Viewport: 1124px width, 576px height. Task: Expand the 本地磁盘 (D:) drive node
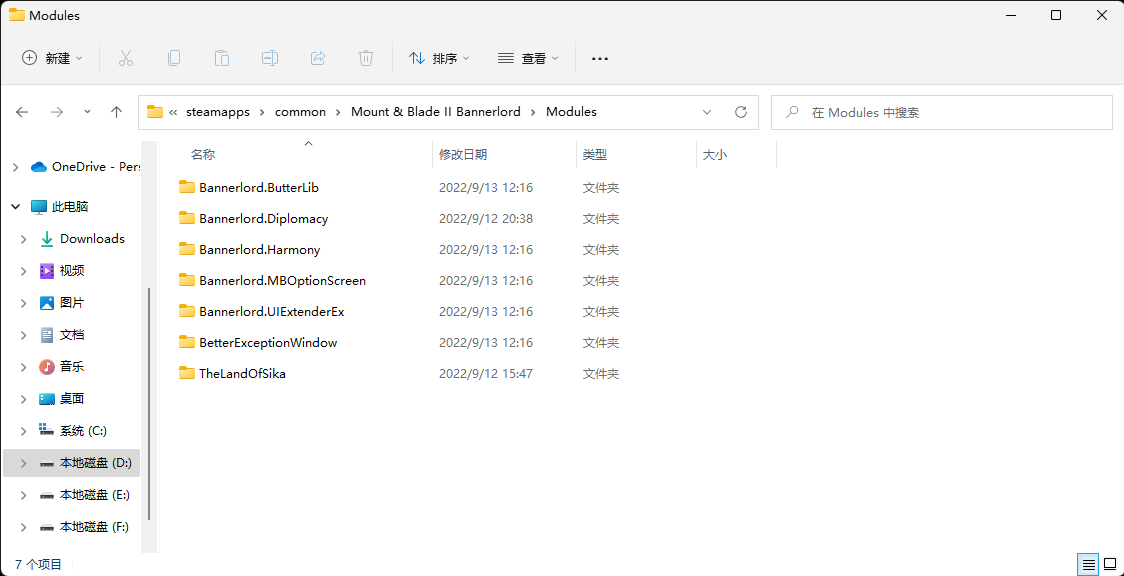coord(24,464)
